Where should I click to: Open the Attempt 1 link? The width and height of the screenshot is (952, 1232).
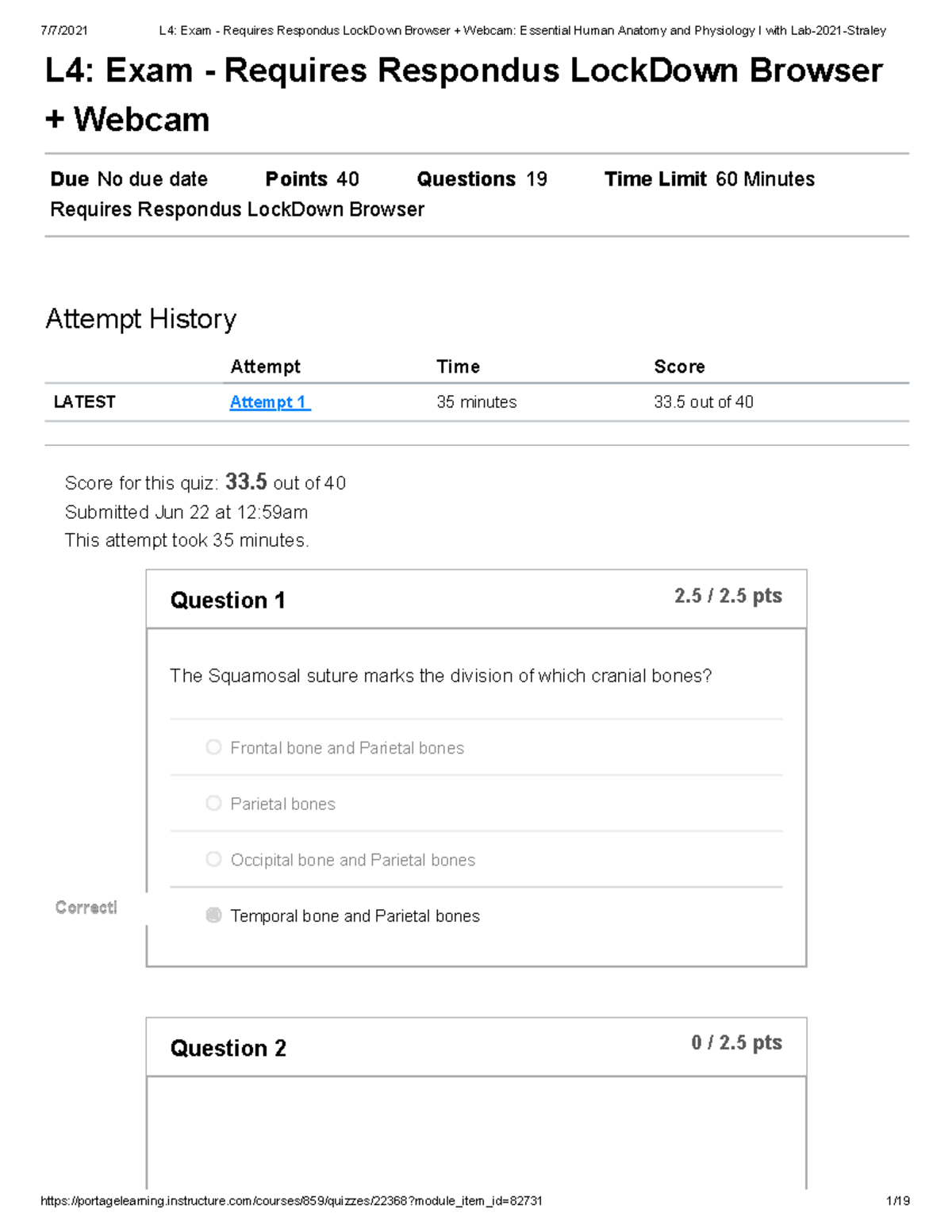269,402
